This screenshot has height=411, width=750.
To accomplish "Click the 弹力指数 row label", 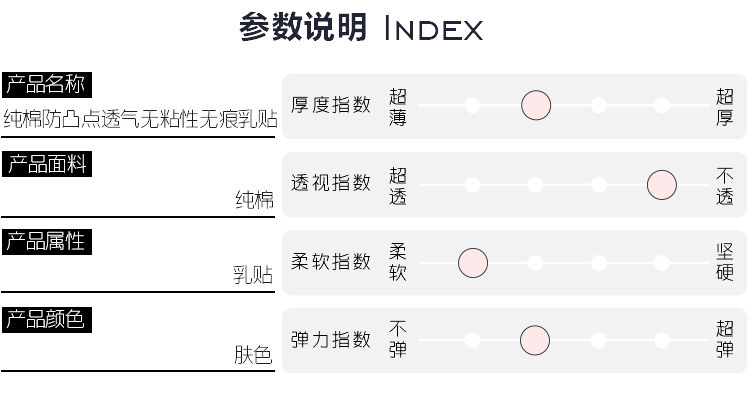I will [331, 340].
